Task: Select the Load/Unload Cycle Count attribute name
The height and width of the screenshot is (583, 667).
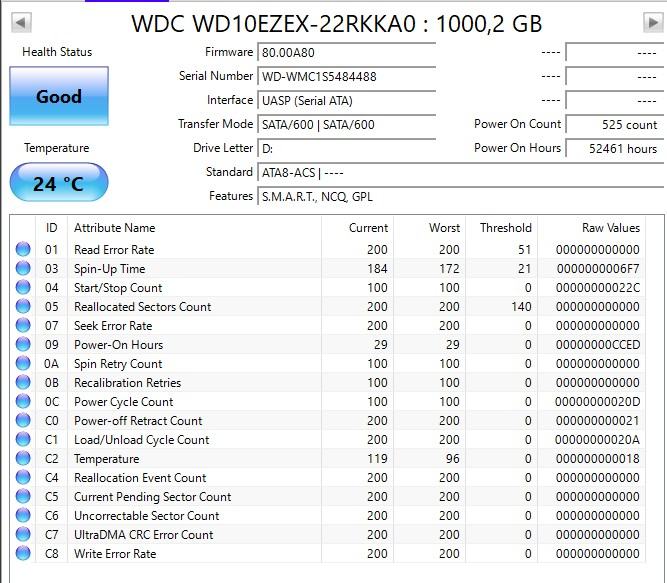Action: coord(142,440)
